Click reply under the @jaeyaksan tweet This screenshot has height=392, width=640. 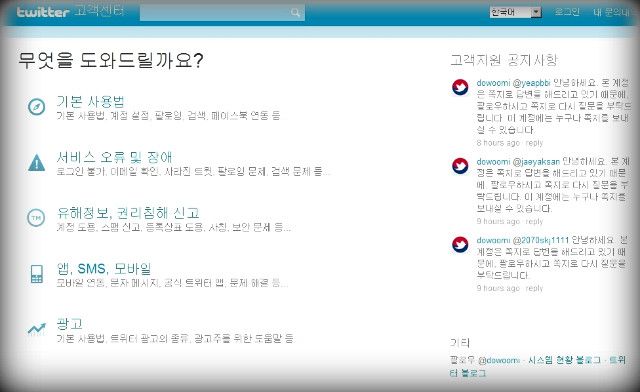pos(534,221)
